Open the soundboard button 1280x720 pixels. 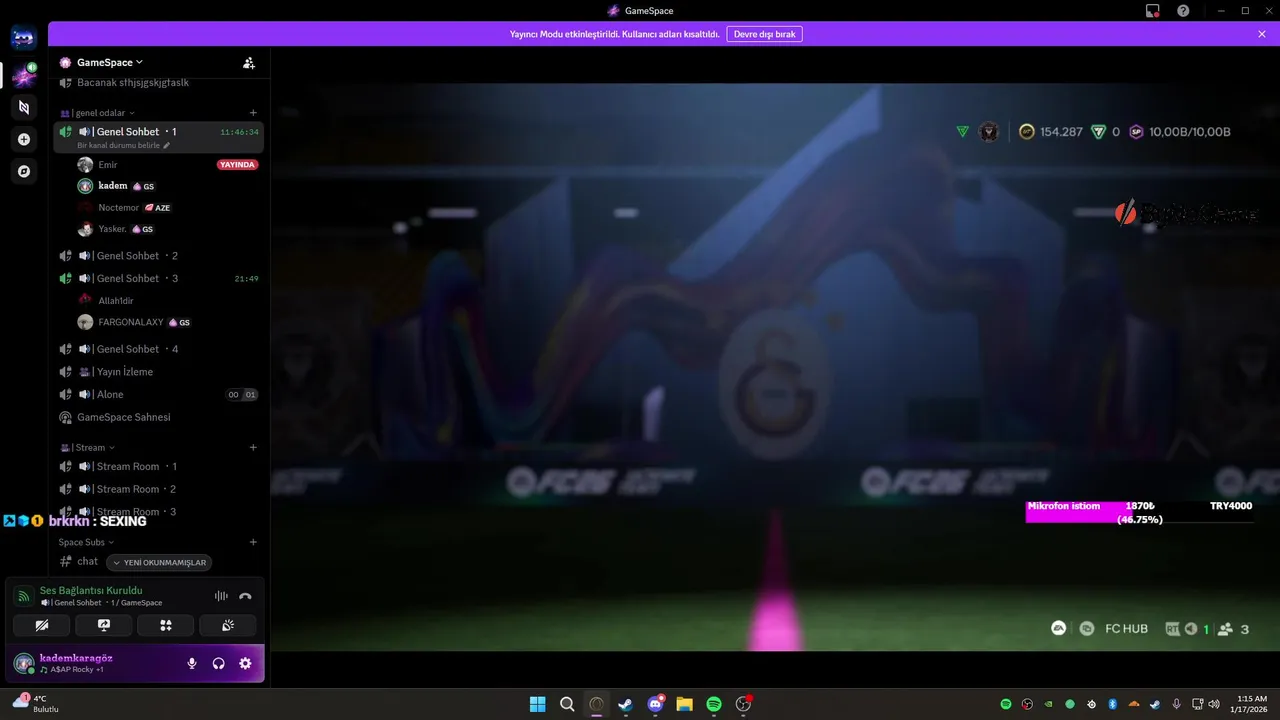tap(228, 625)
